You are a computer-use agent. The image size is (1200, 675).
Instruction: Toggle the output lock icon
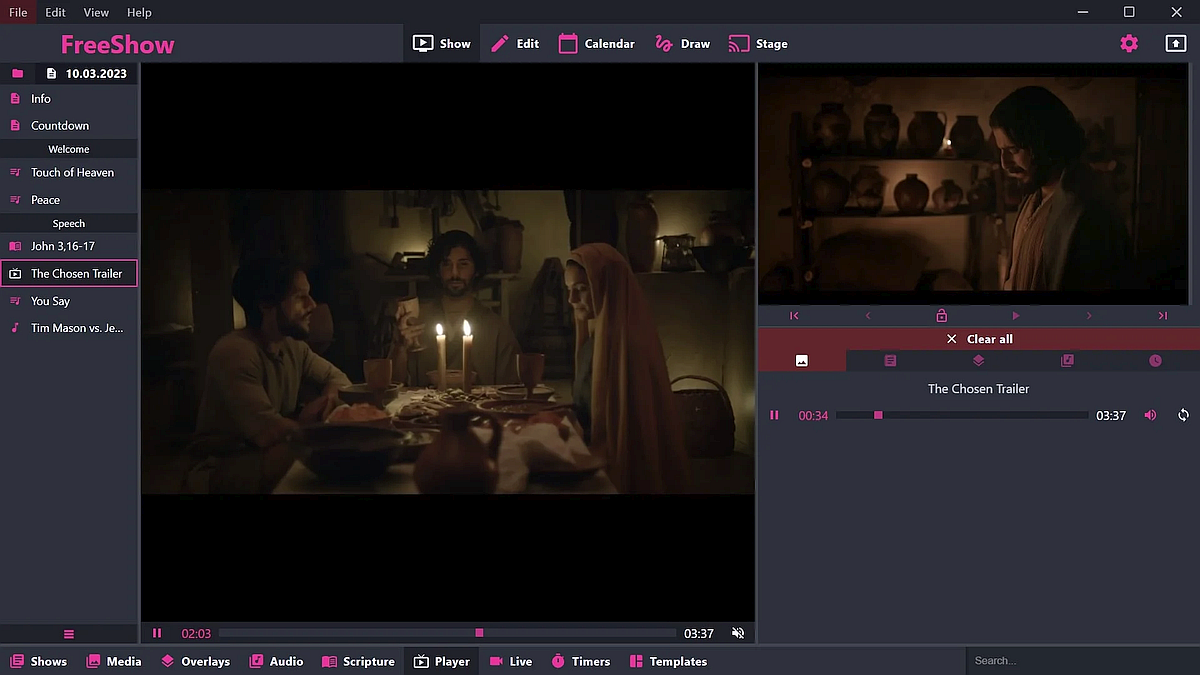click(941, 316)
